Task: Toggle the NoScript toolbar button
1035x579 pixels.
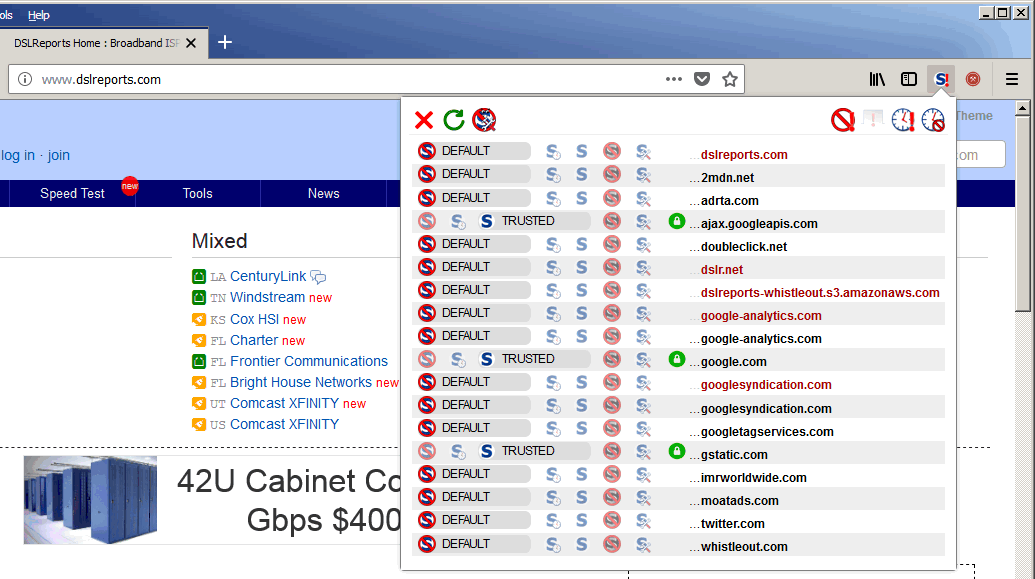Action: pos(941,79)
